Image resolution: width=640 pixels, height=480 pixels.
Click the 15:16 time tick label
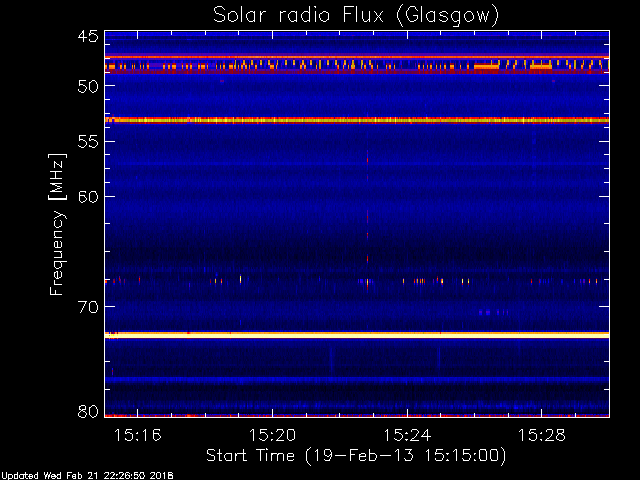[138, 435]
